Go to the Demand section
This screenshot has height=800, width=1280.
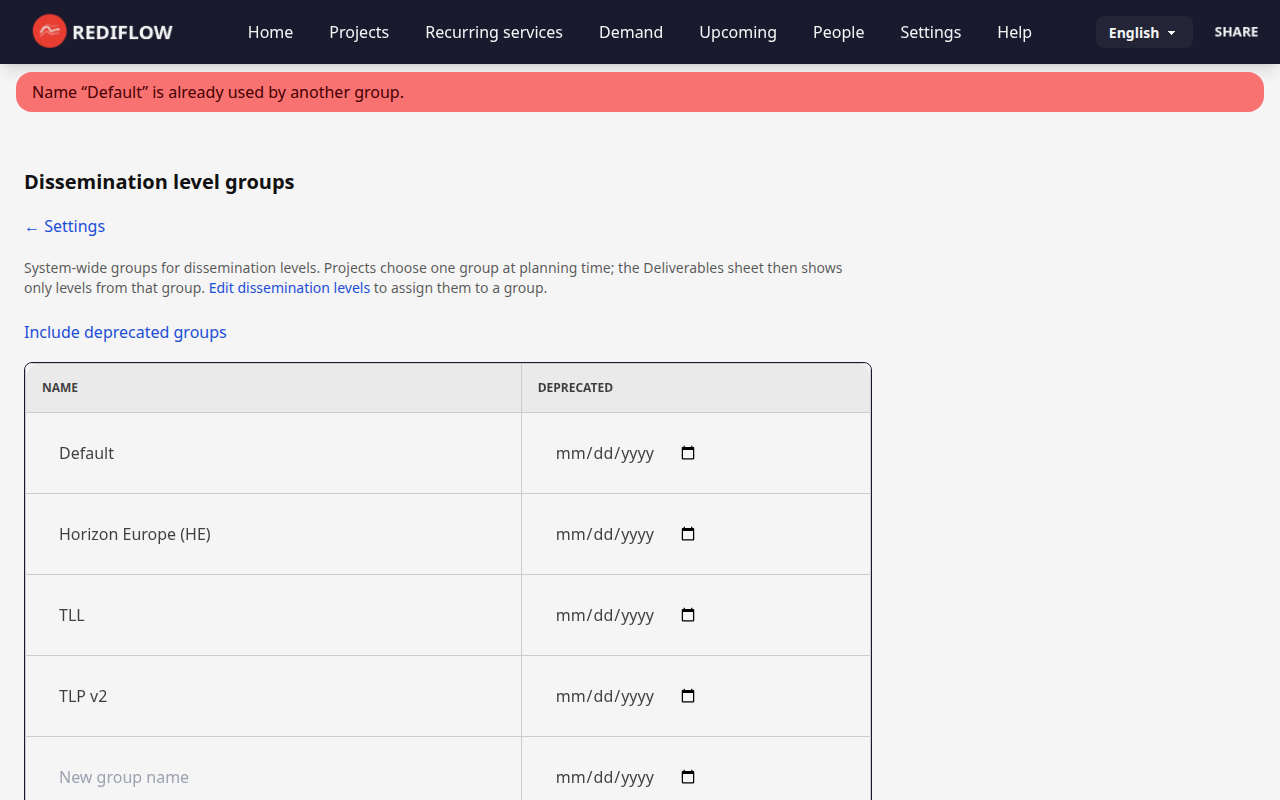[x=630, y=32]
